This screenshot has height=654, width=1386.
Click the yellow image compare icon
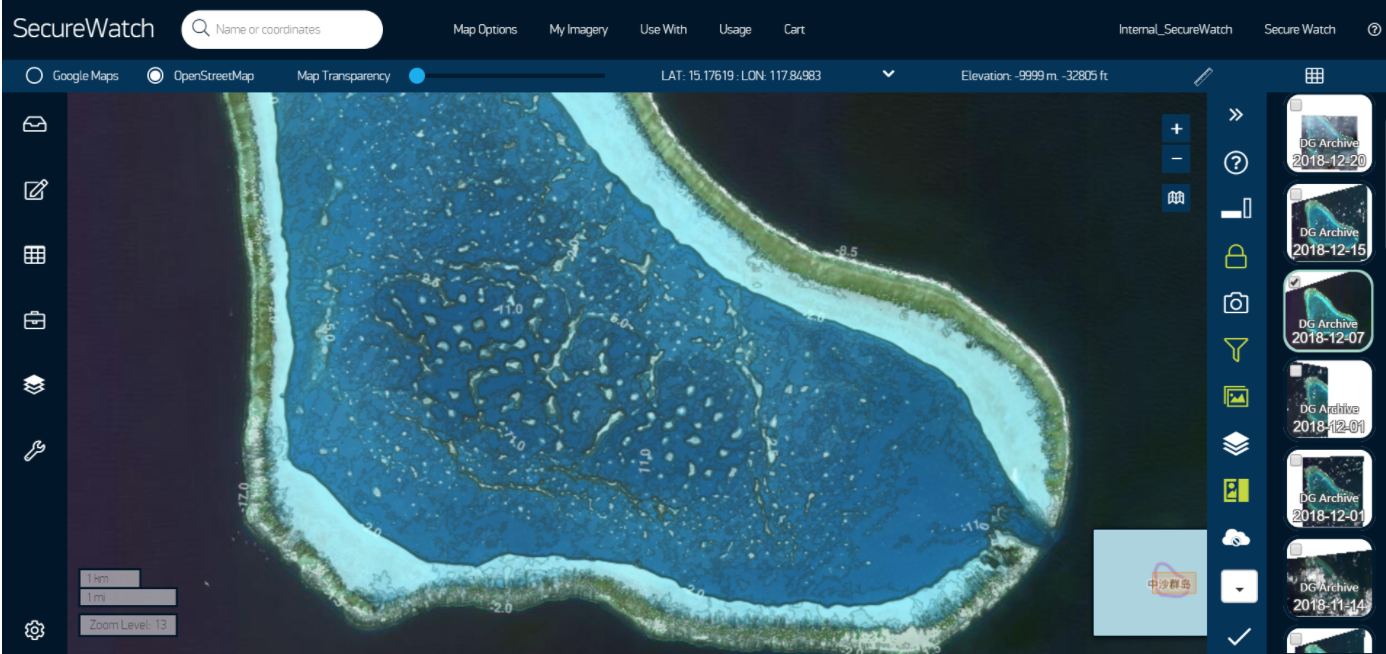tap(1236, 490)
